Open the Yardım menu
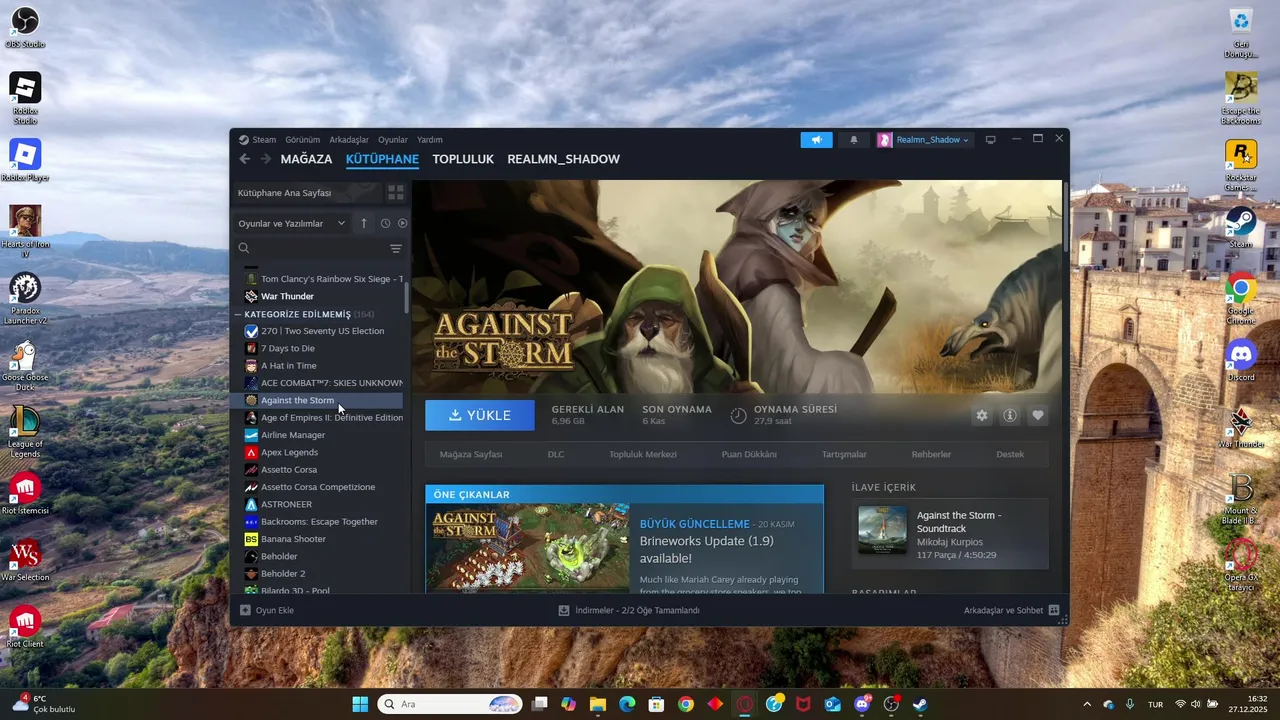Screen dimensions: 1280x720 (430, 140)
